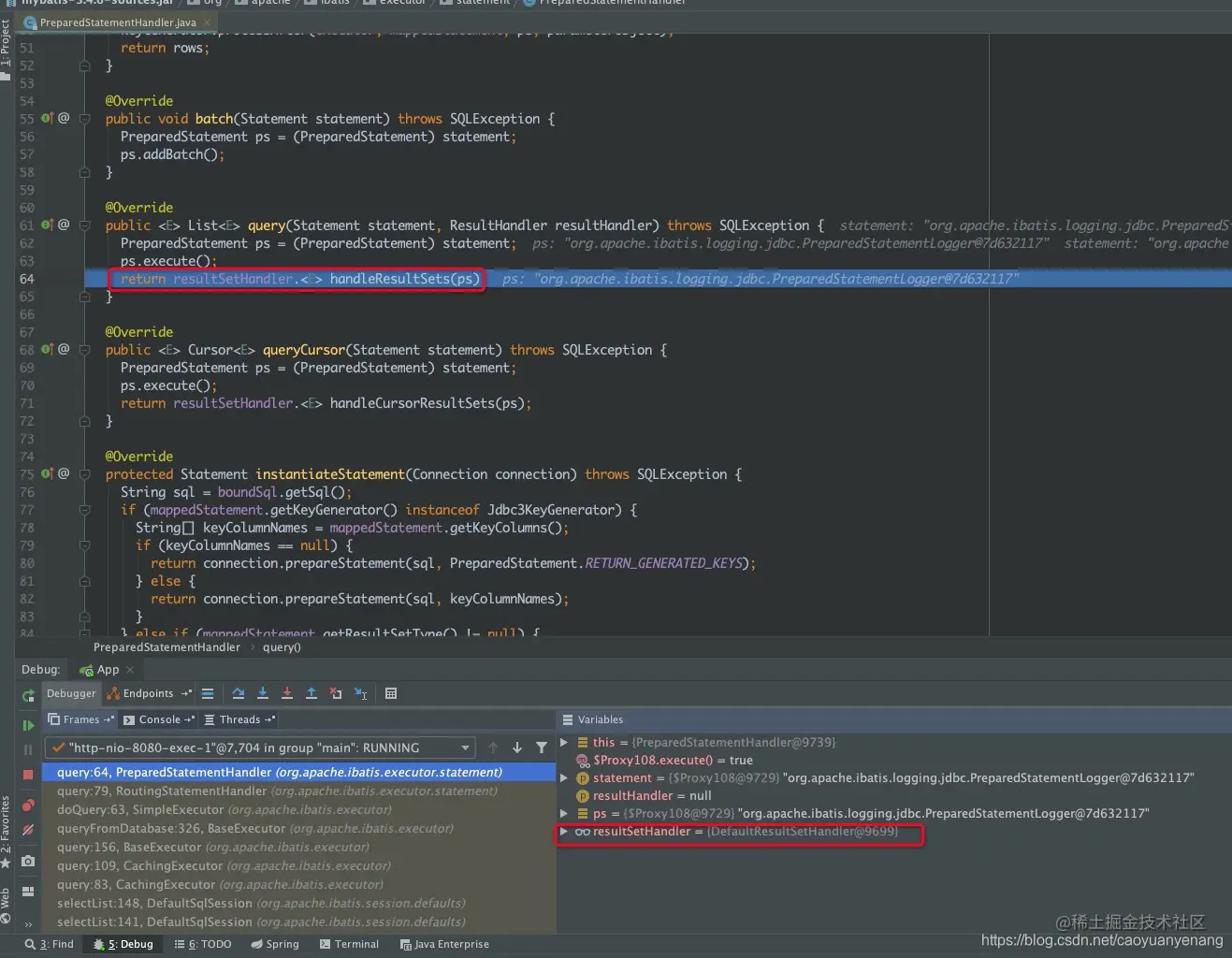Click the Drop Frame icon

pos(336,693)
